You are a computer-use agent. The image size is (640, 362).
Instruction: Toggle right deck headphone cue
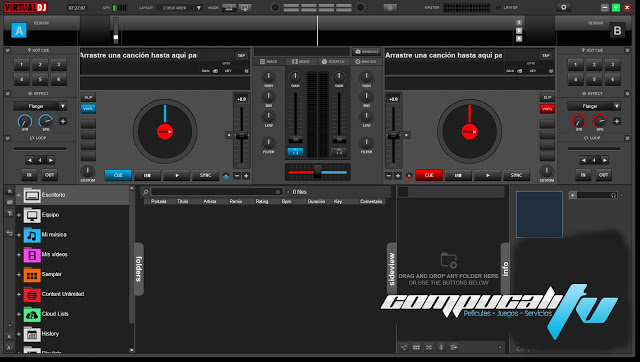(339, 152)
